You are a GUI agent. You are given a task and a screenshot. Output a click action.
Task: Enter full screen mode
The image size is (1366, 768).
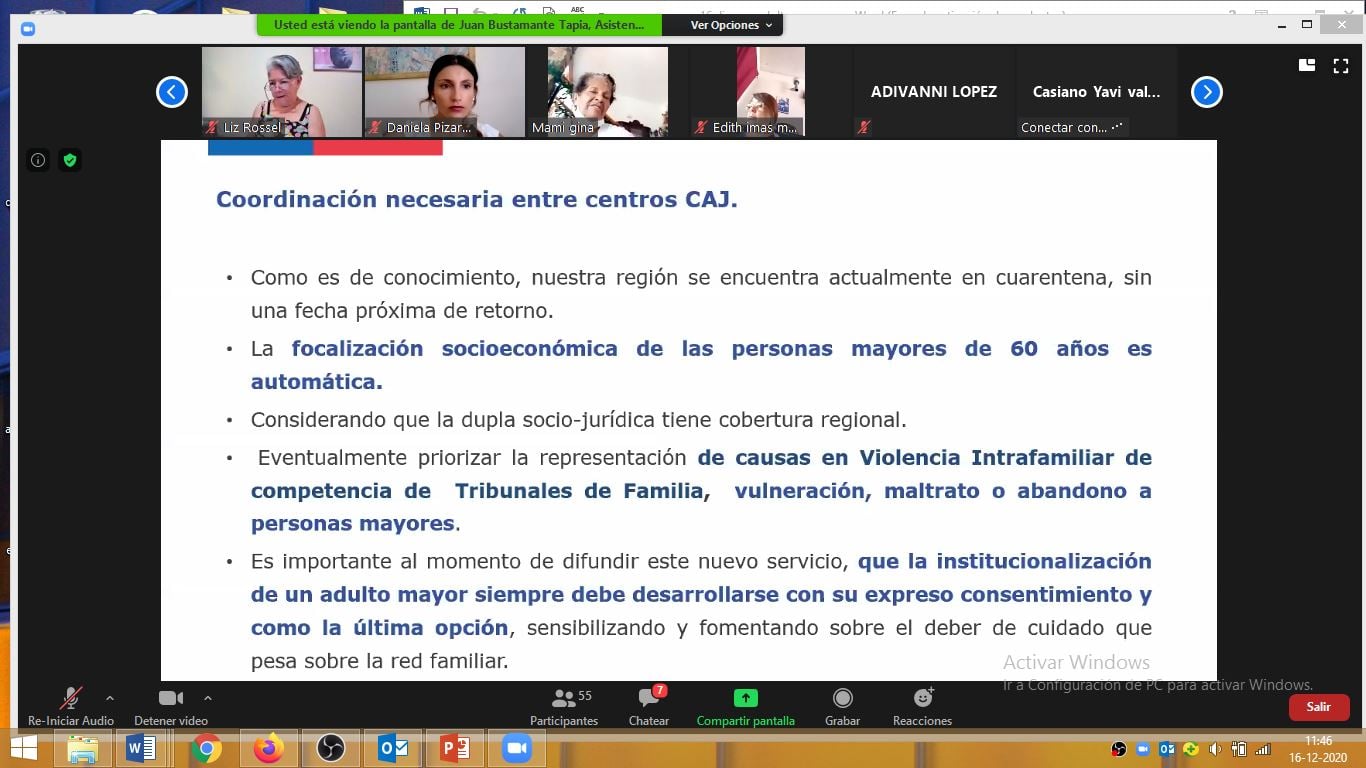(x=1341, y=66)
